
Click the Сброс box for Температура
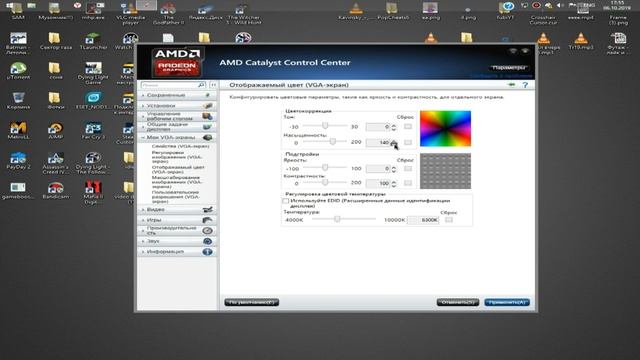tap(449, 220)
